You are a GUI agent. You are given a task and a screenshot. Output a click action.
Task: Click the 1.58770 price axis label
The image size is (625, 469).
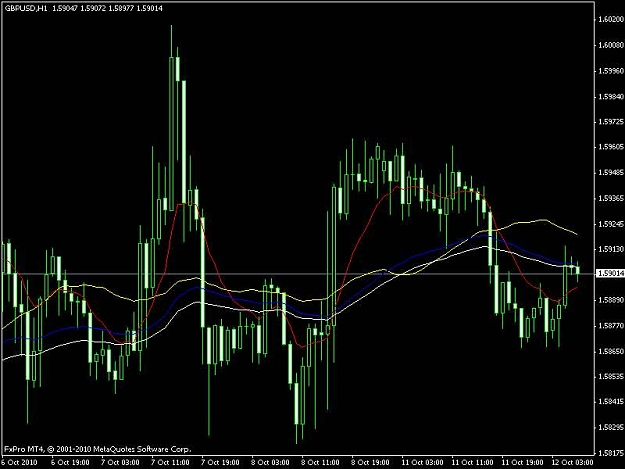(610, 326)
